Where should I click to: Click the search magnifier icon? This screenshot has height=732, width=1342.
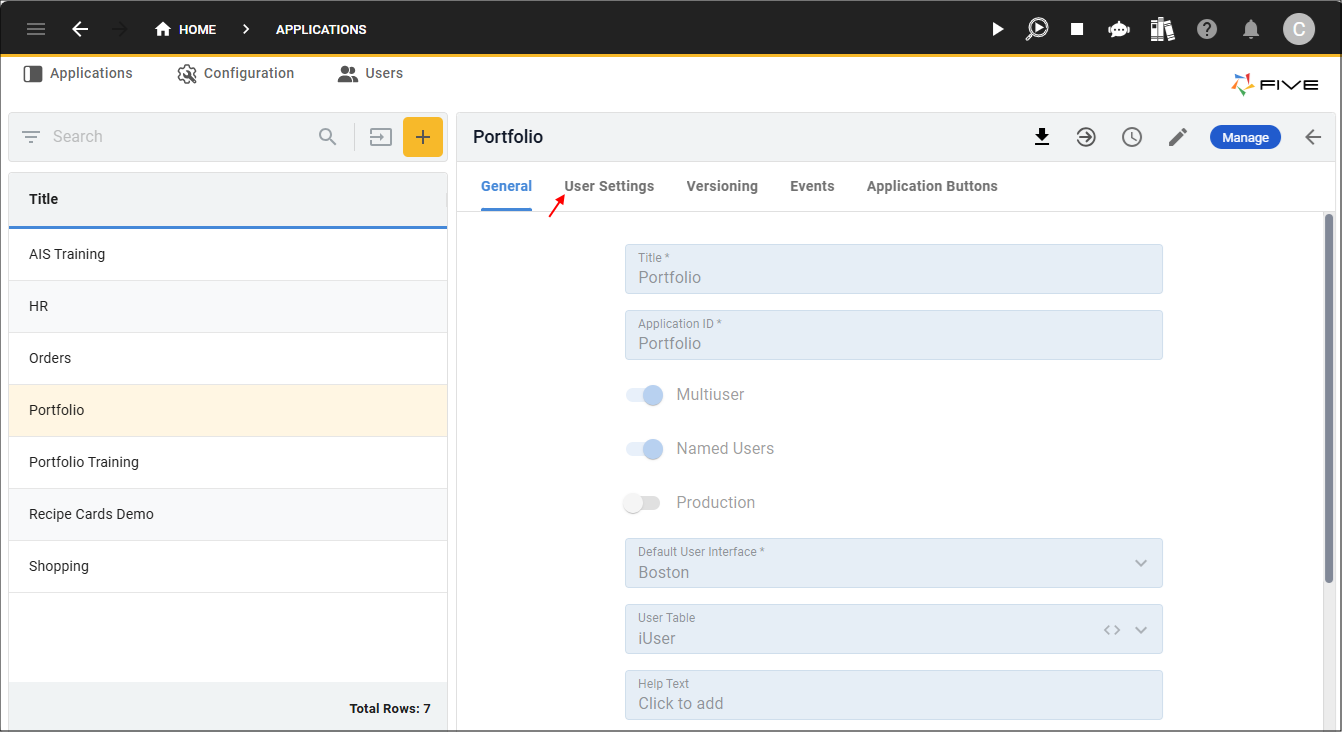[328, 137]
